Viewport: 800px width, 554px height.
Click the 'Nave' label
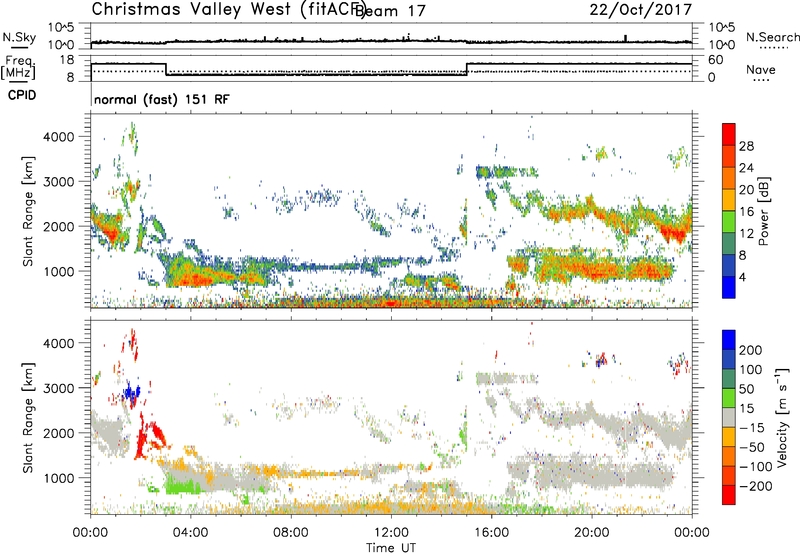tap(761, 69)
